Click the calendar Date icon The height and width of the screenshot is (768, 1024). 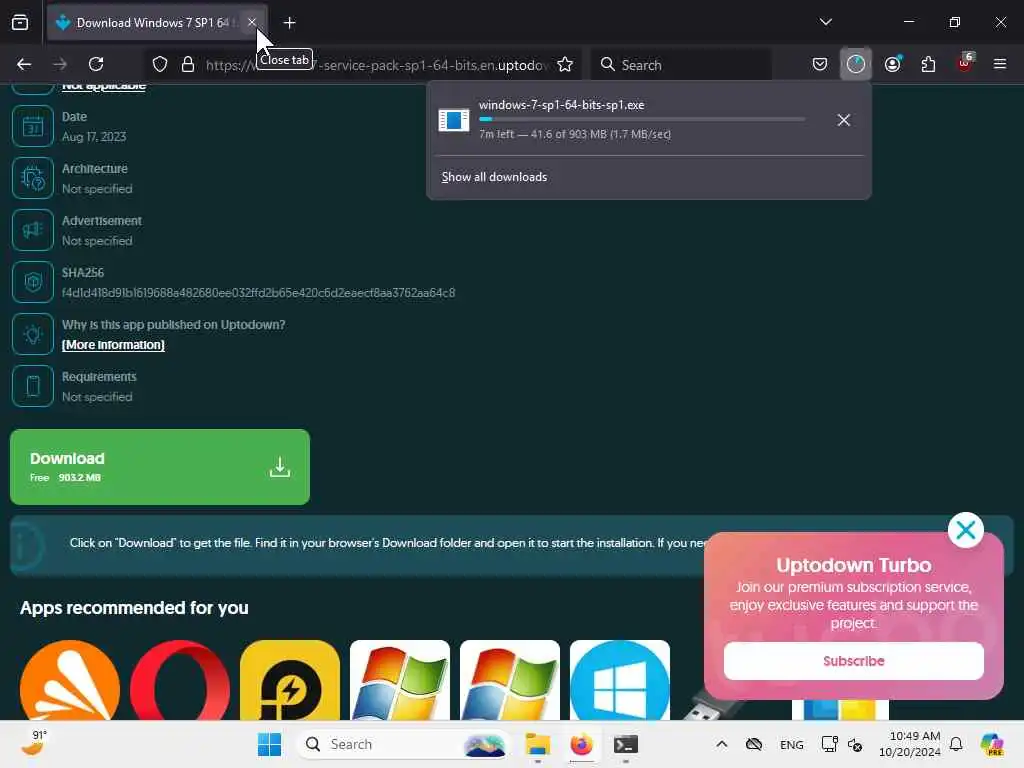(x=33, y=126)
